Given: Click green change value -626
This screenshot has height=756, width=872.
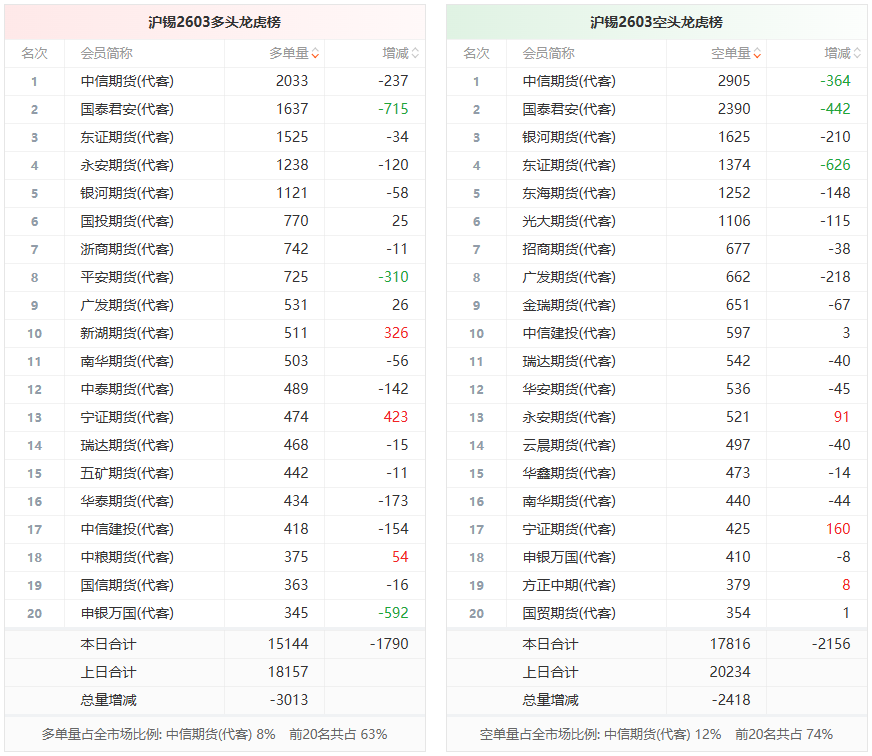Looking at the screenshot, I should pyautogui.click(x=835, y=165).
